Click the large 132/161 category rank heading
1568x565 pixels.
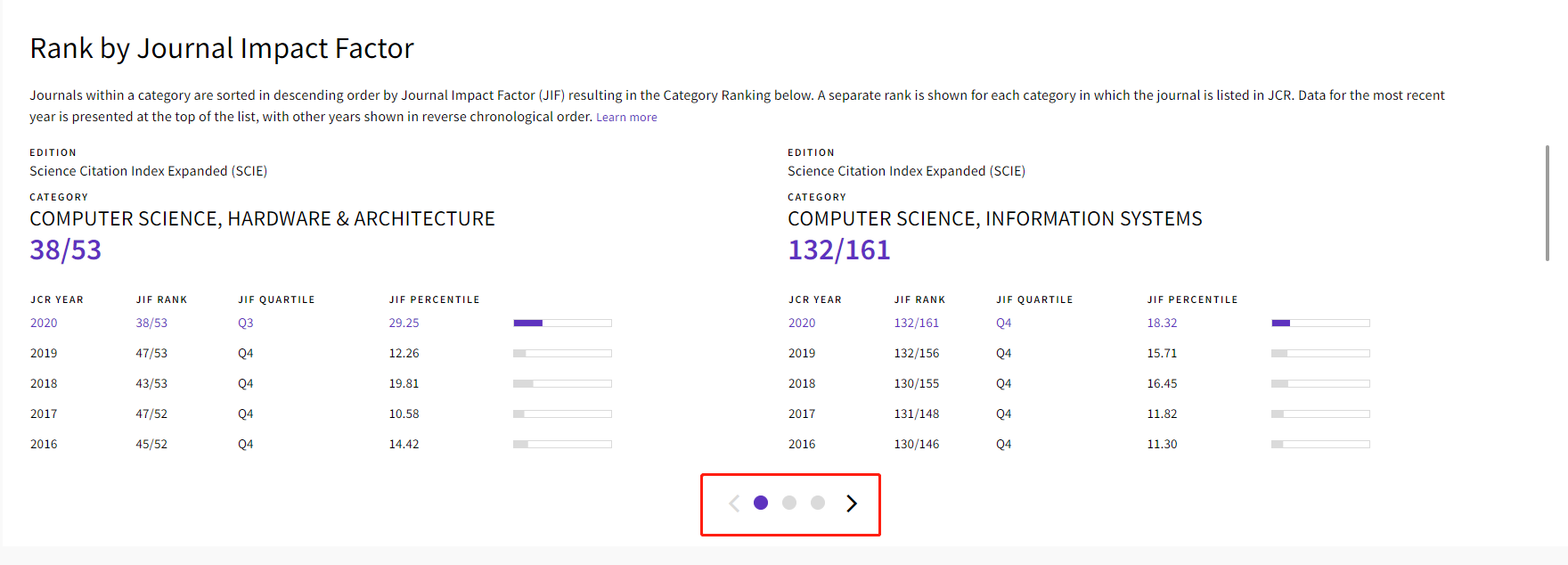pyautogui.click(x=839, y=250)
